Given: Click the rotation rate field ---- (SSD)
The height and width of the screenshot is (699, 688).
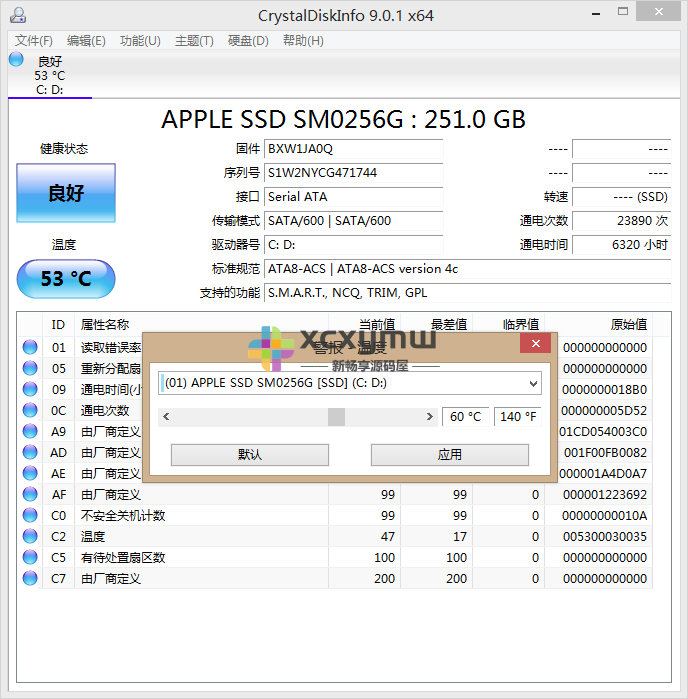Looking at the screenshot, I should coord(622,197).
